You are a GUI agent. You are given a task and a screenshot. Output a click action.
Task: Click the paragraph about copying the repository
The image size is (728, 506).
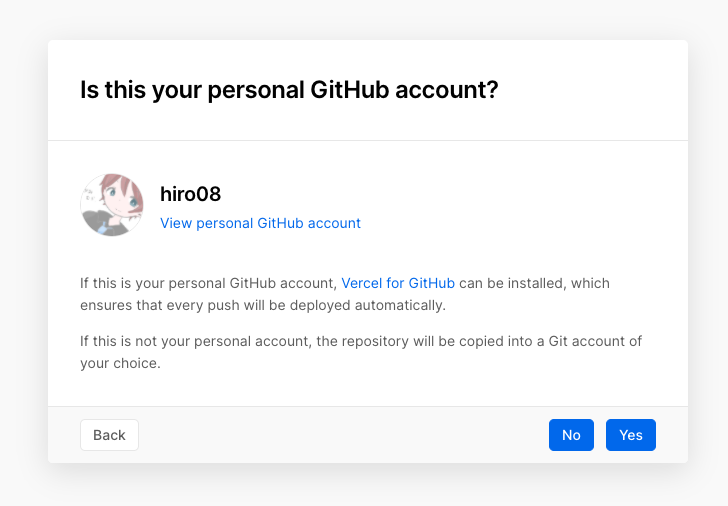(360, 352)
